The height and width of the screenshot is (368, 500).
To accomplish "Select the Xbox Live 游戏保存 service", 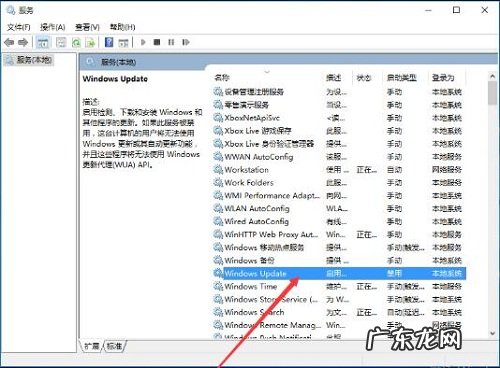I will [x=258, y=131].
